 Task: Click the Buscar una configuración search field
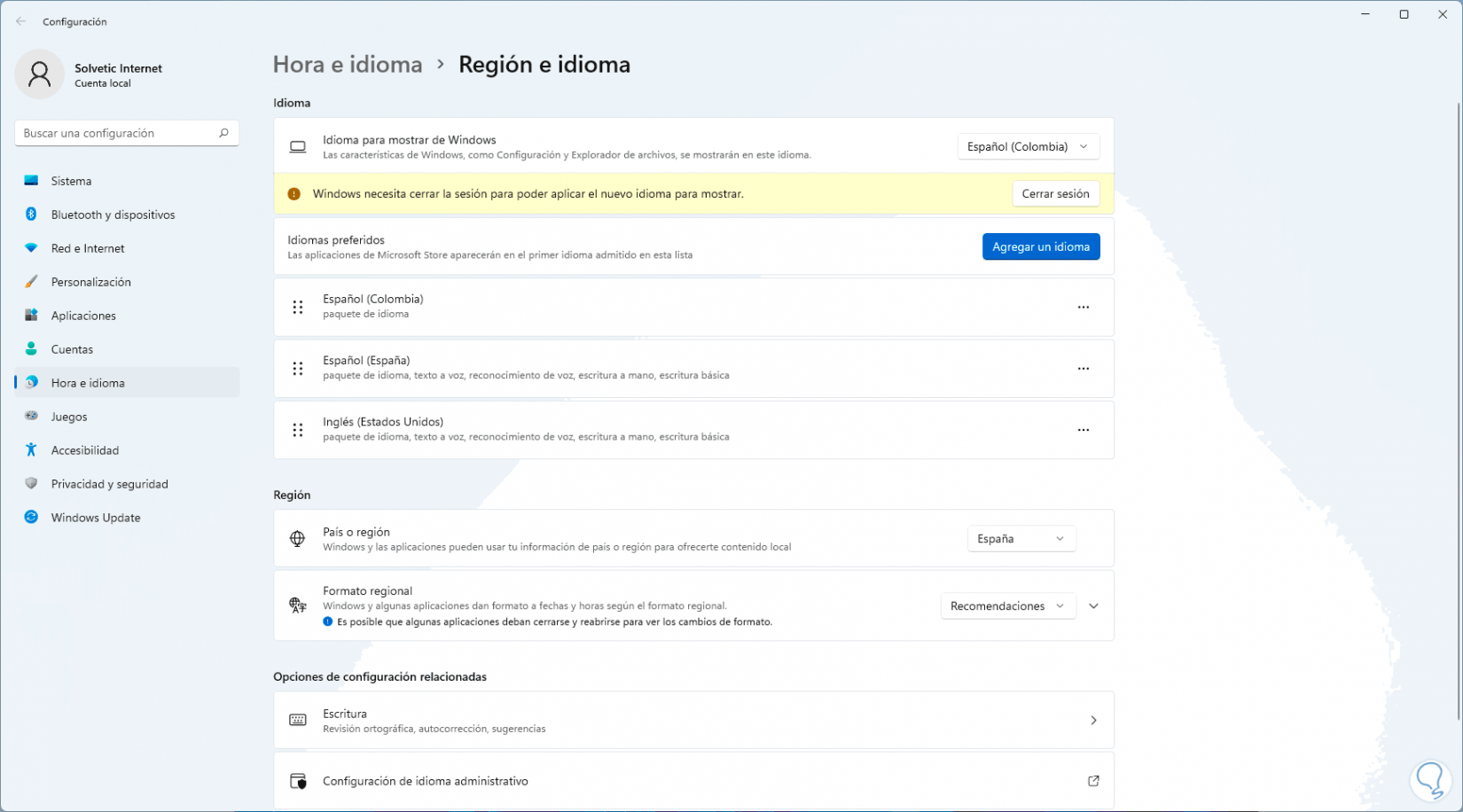point(127,133)
